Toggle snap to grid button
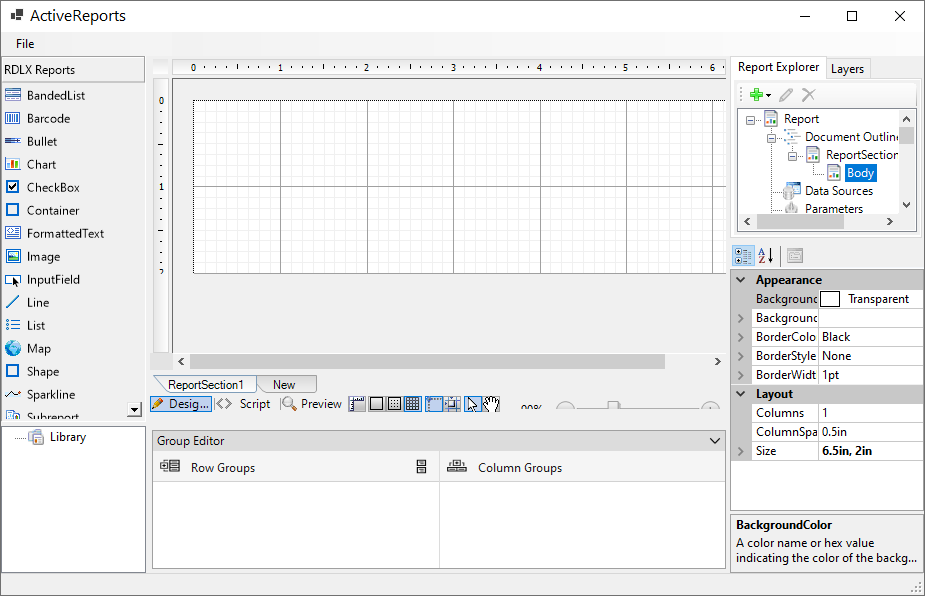925x596 pixels. coord(452,404)
